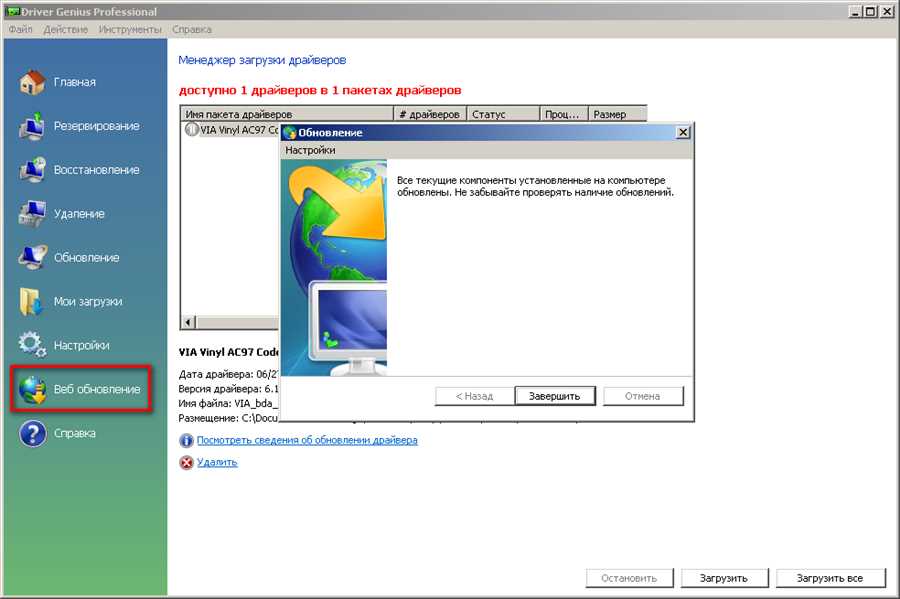This screenshot has height=599, width=900.
Task: Open Настройки menu in the Обновление dialog
Action: tap(310, 150)
